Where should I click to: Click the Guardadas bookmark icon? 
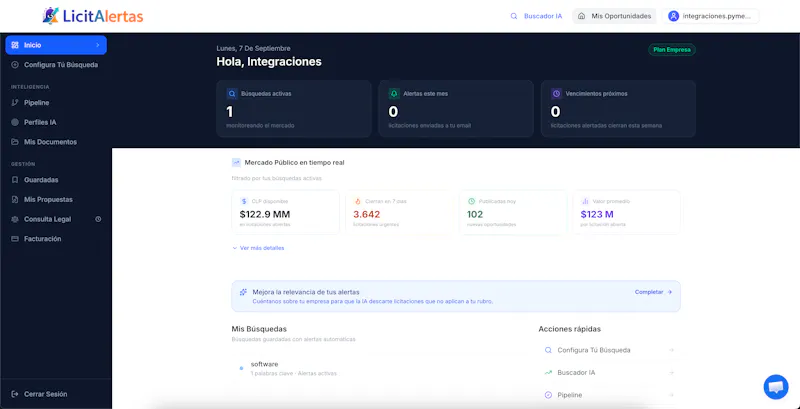[x=15, y=180]
